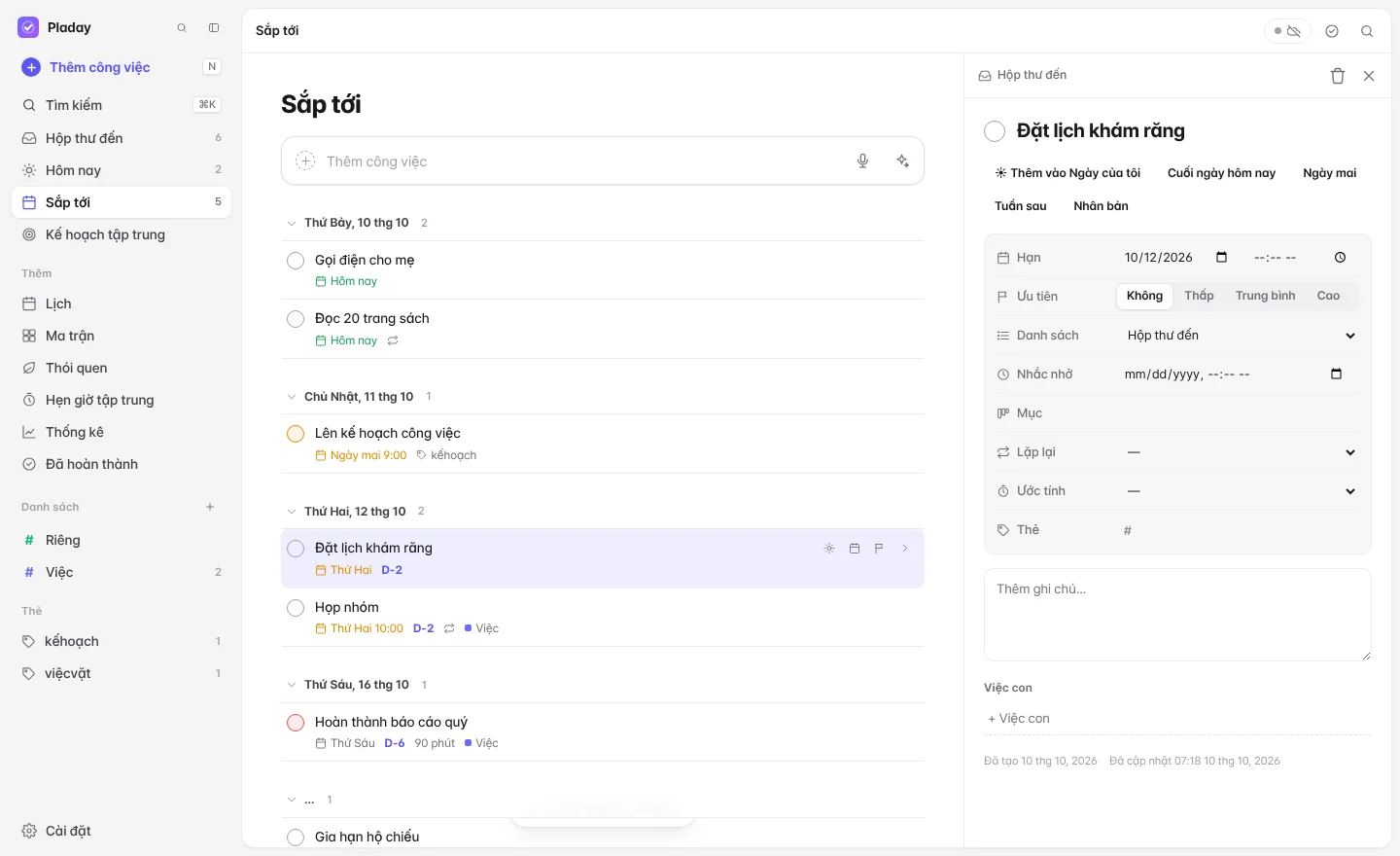The image size is (1400, 856).
Task: Collapse the Thứ Sáu, 16 thg 10 group
Action: point(291,685)
